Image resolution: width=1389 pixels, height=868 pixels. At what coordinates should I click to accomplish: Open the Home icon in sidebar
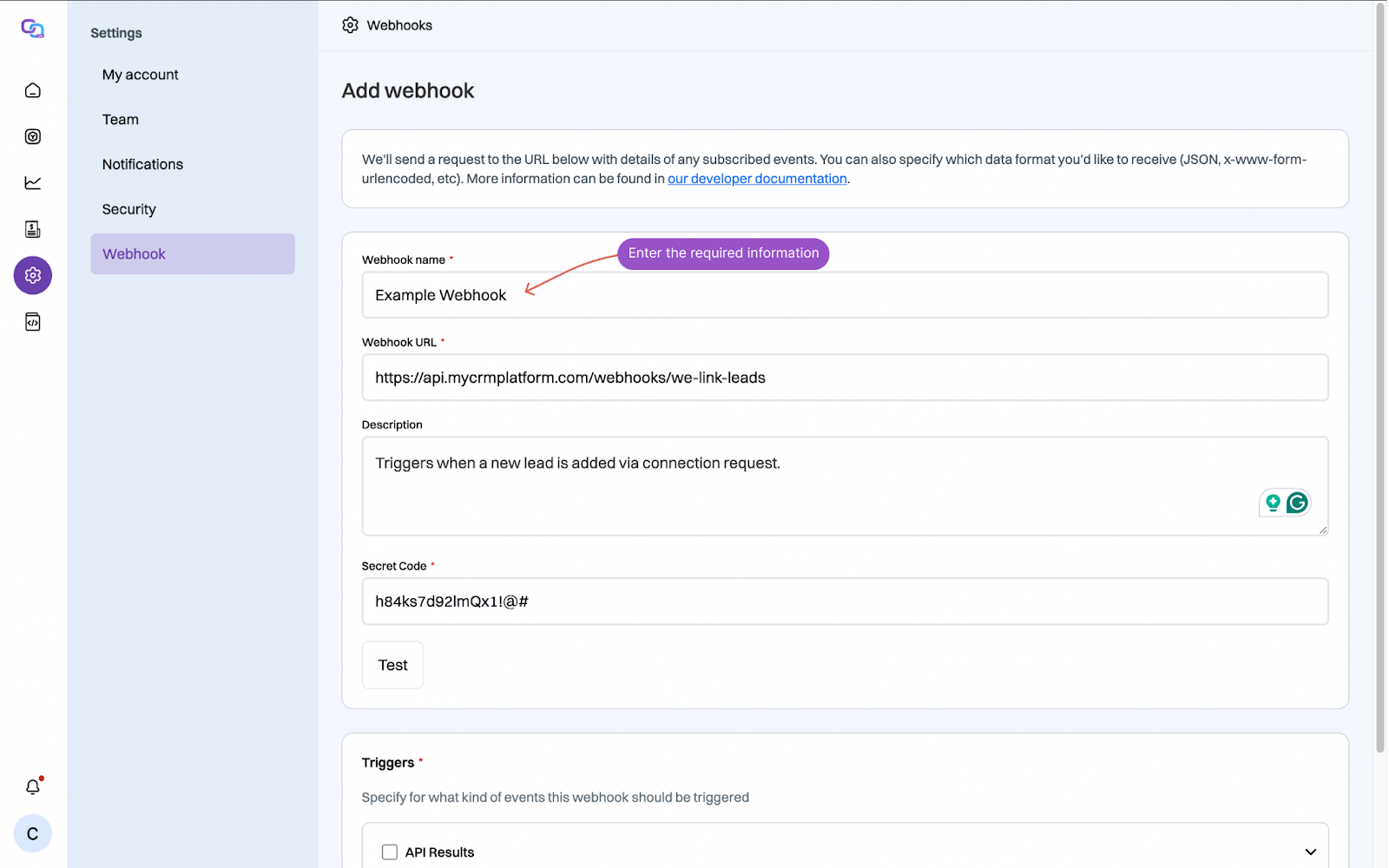pos(33,90)
